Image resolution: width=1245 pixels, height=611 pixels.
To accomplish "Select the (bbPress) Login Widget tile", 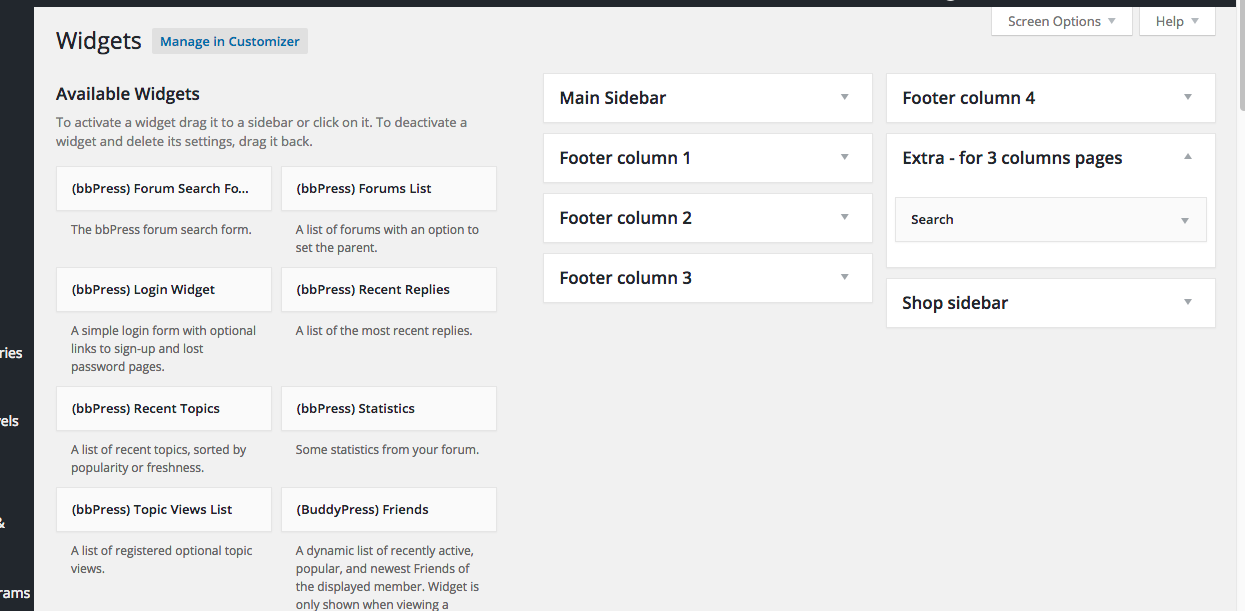I will [x=164, y=290].
